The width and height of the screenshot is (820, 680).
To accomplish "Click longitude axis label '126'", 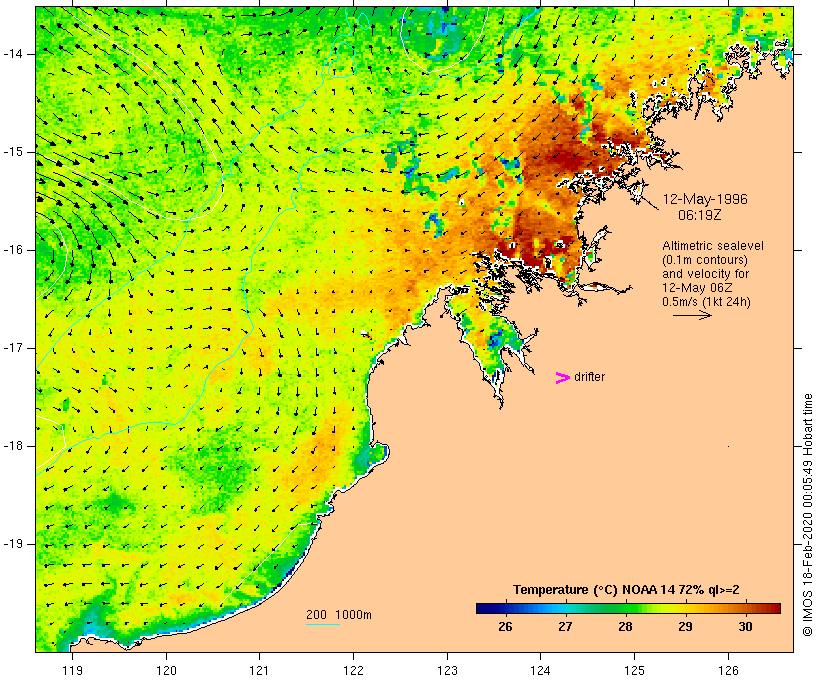I will pos(728,671).
